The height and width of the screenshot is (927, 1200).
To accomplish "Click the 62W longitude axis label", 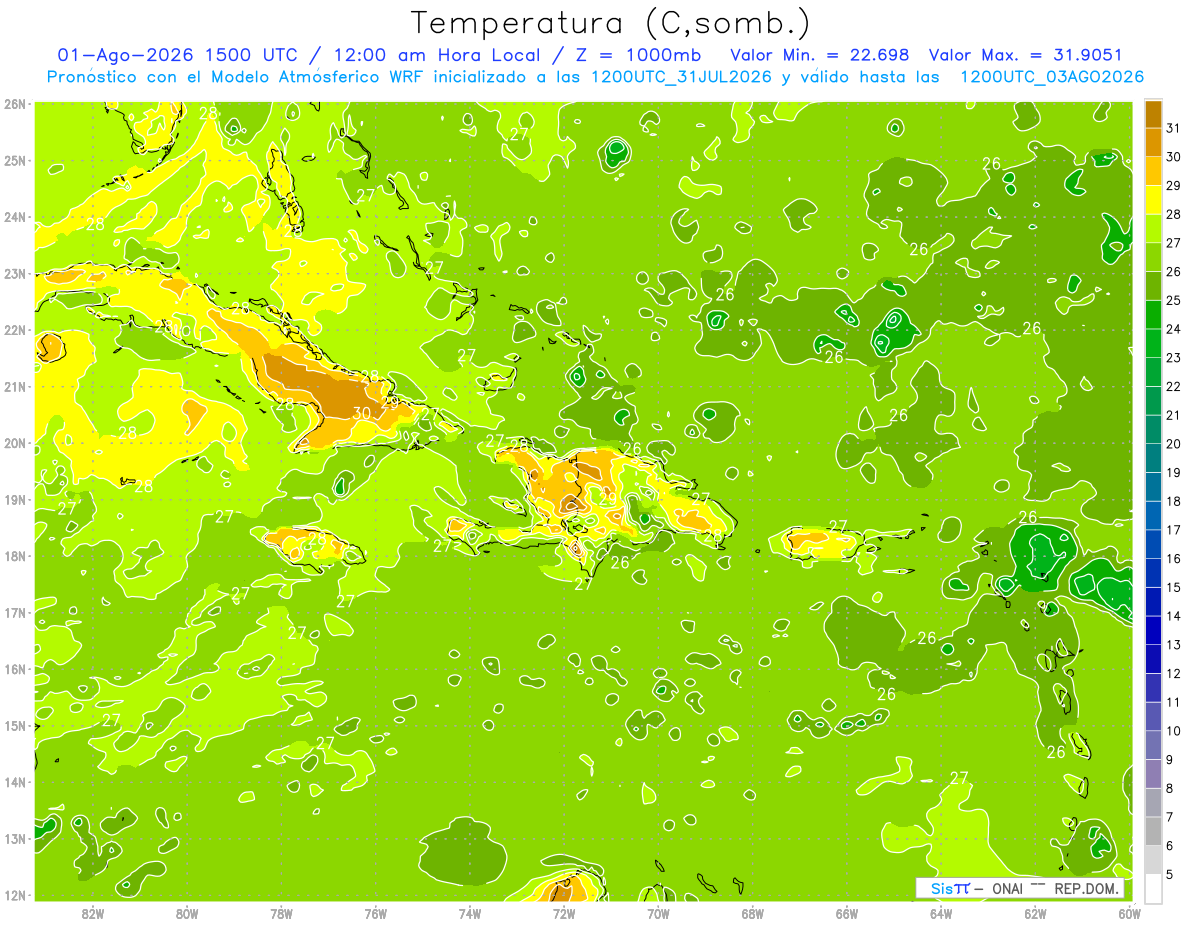I will [x=1034, y=913].
